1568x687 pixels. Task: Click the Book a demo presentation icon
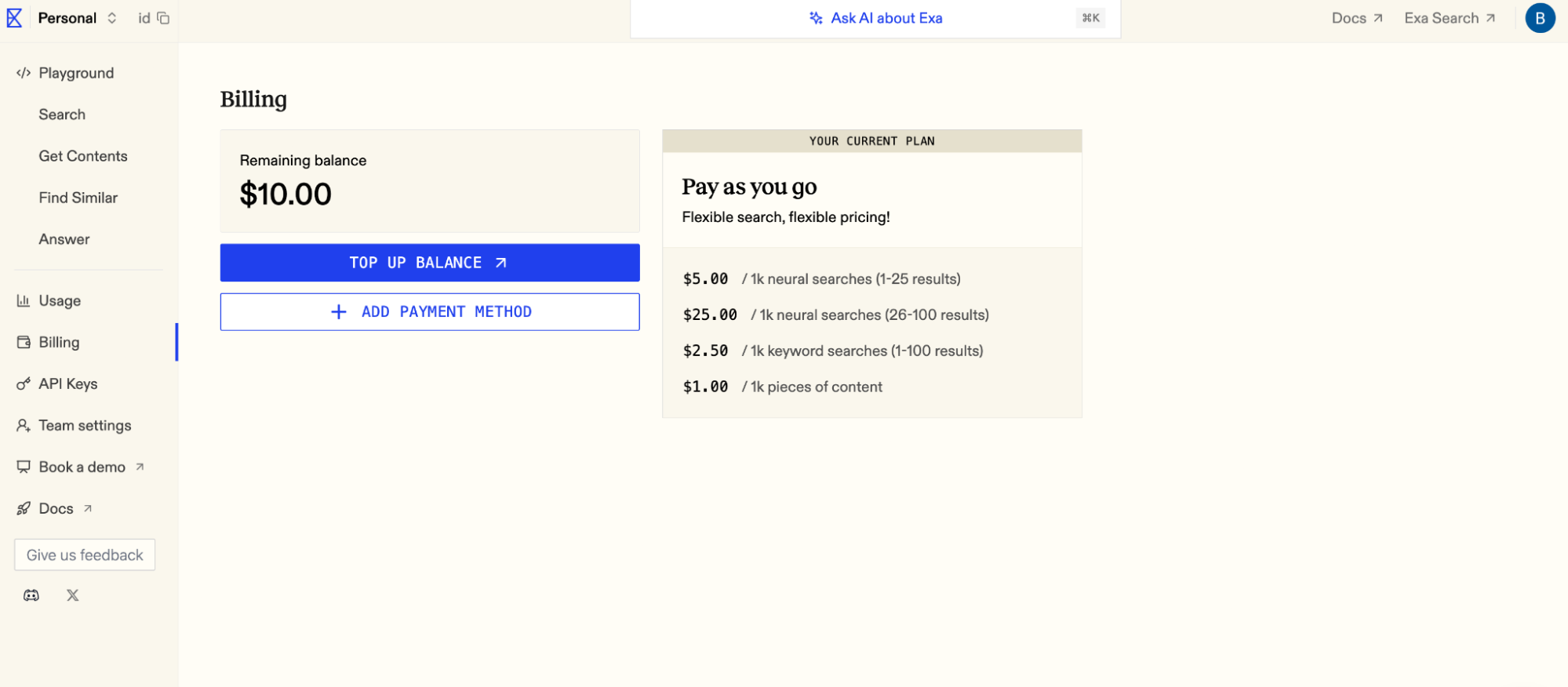[24, 467]
